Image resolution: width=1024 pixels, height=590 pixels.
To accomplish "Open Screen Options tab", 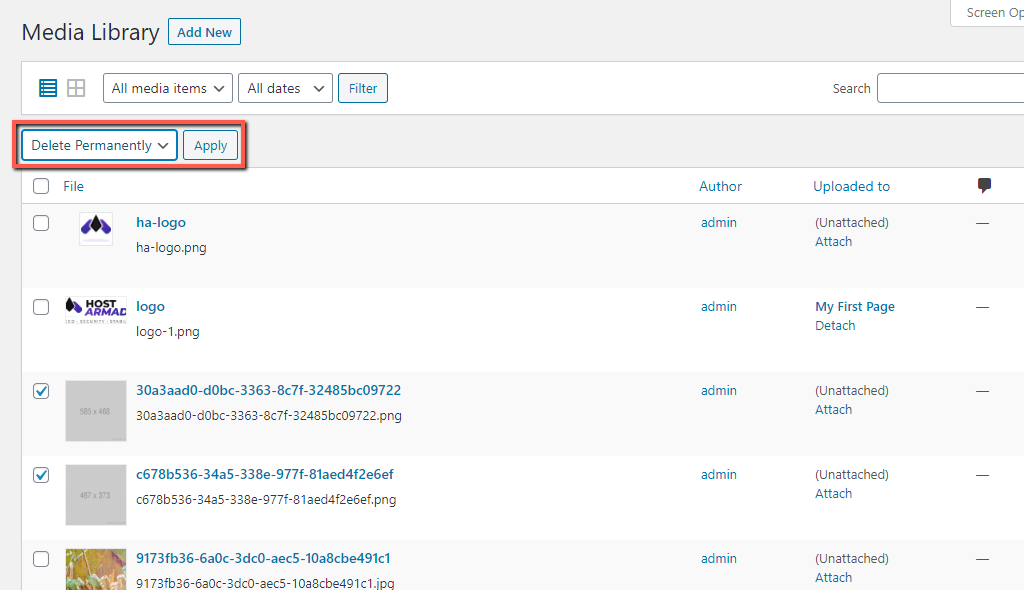I will click(x=989, y=13).
